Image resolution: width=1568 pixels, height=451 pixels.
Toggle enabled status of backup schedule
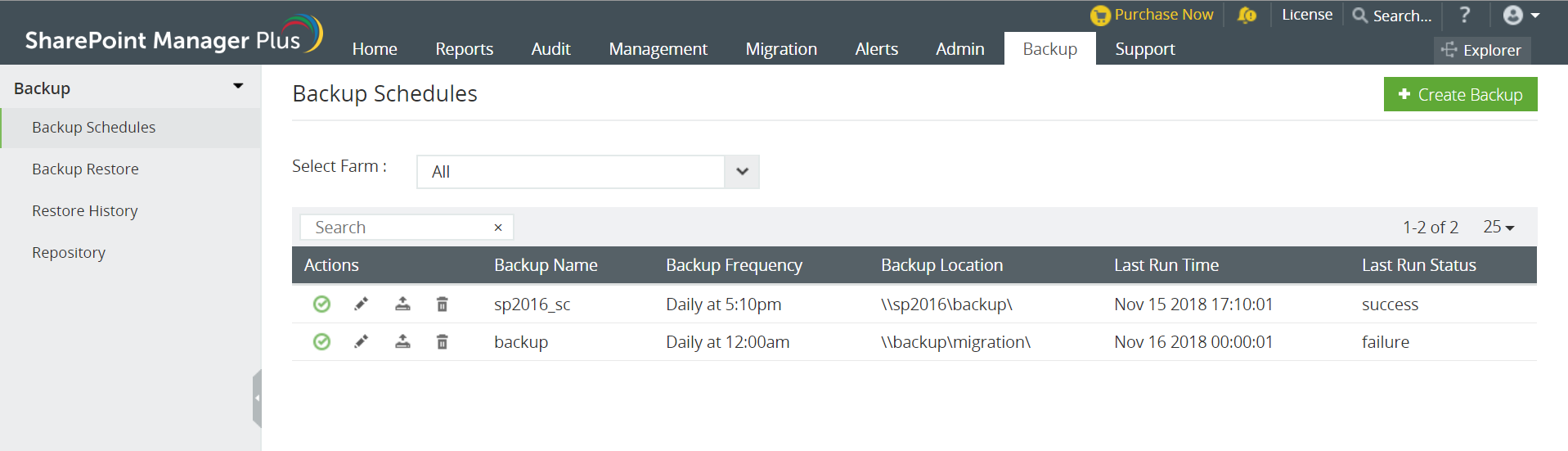(322, 342)
